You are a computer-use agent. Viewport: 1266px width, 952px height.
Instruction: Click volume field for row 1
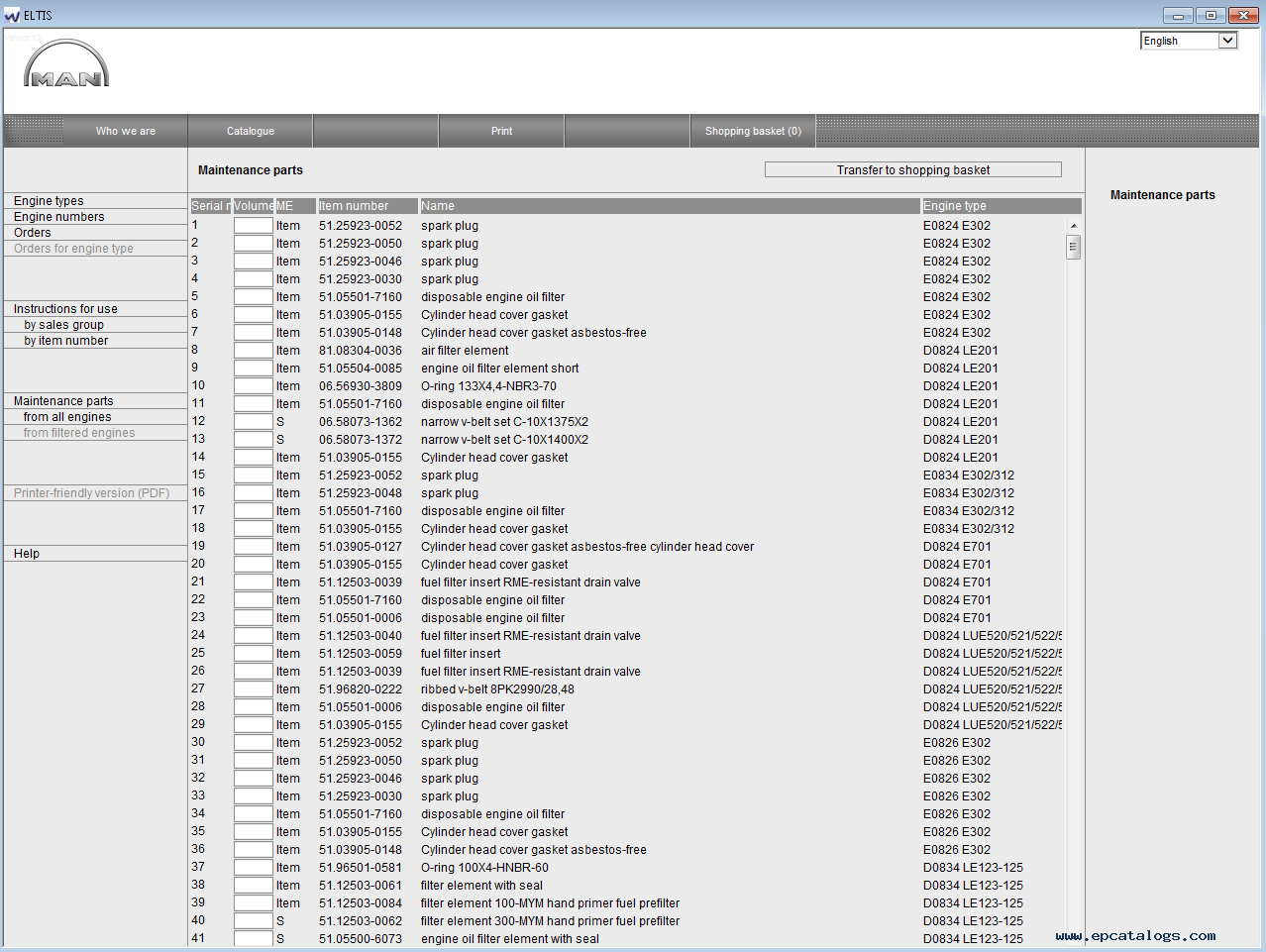click(254, 226)
